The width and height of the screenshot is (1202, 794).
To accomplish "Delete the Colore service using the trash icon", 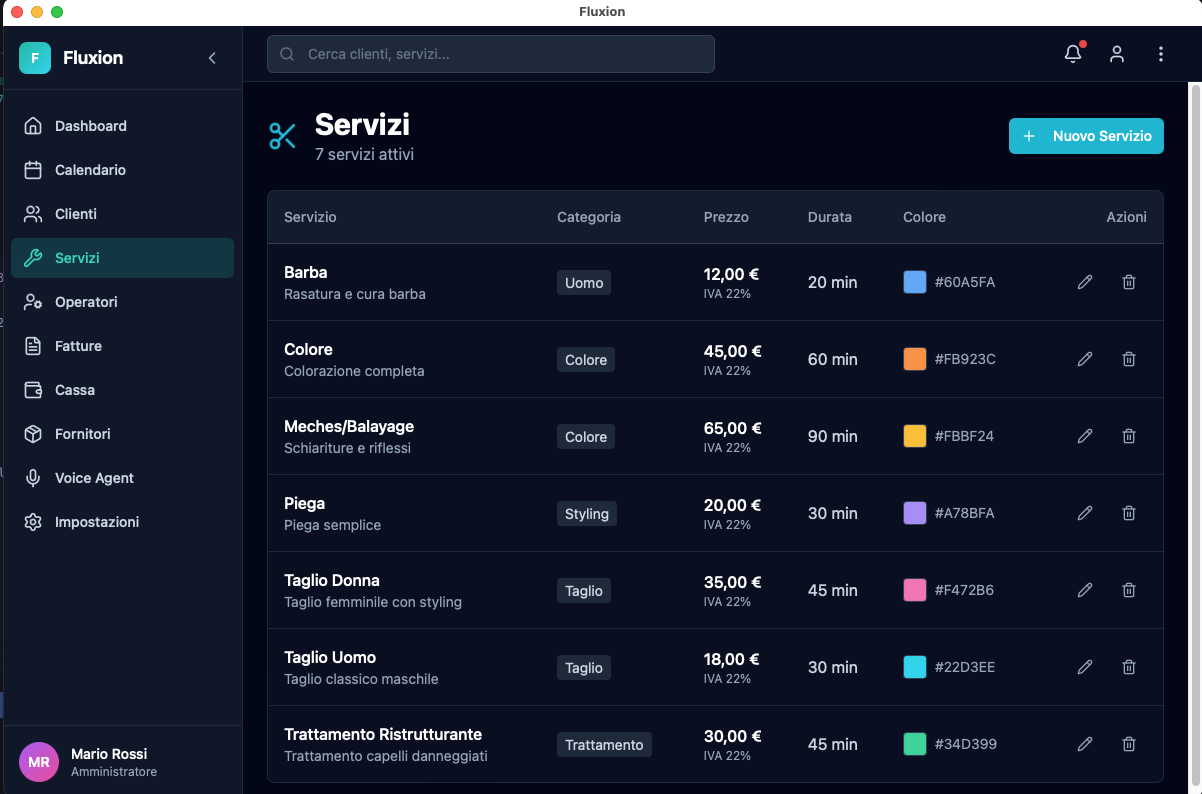I will coord(1128,359).
